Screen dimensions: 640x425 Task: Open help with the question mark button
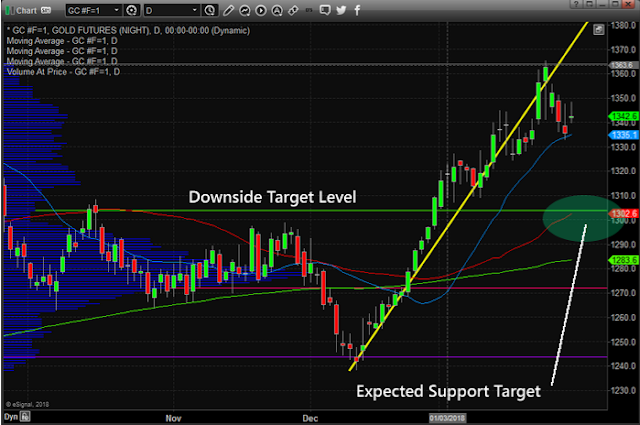pyautogui.click(x=576, y=4)
